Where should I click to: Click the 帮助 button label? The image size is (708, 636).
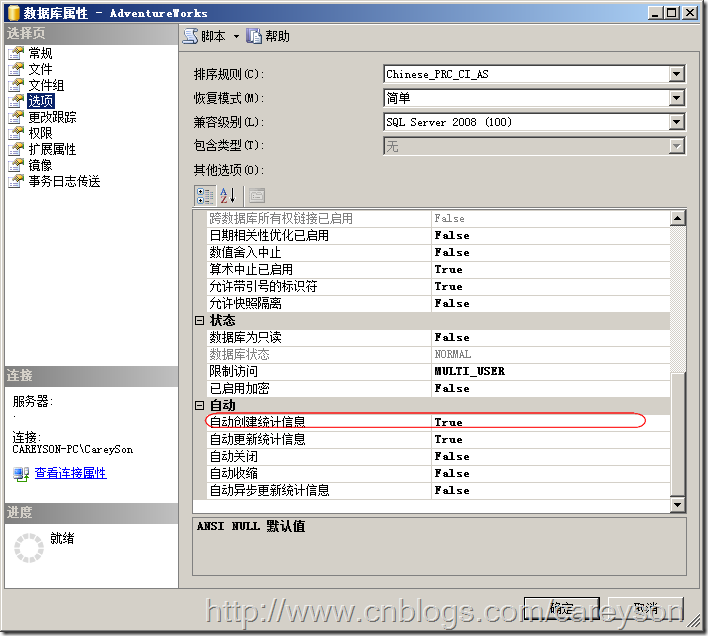pos(277,36)
